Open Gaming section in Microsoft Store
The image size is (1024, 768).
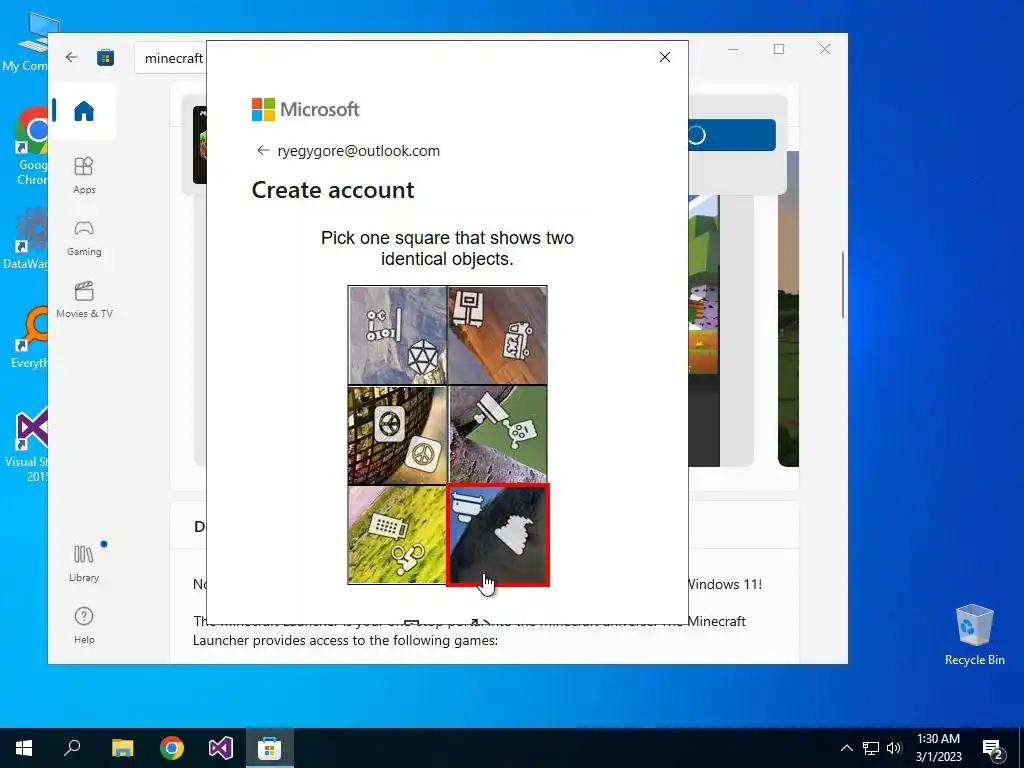(x=84, y=237)
